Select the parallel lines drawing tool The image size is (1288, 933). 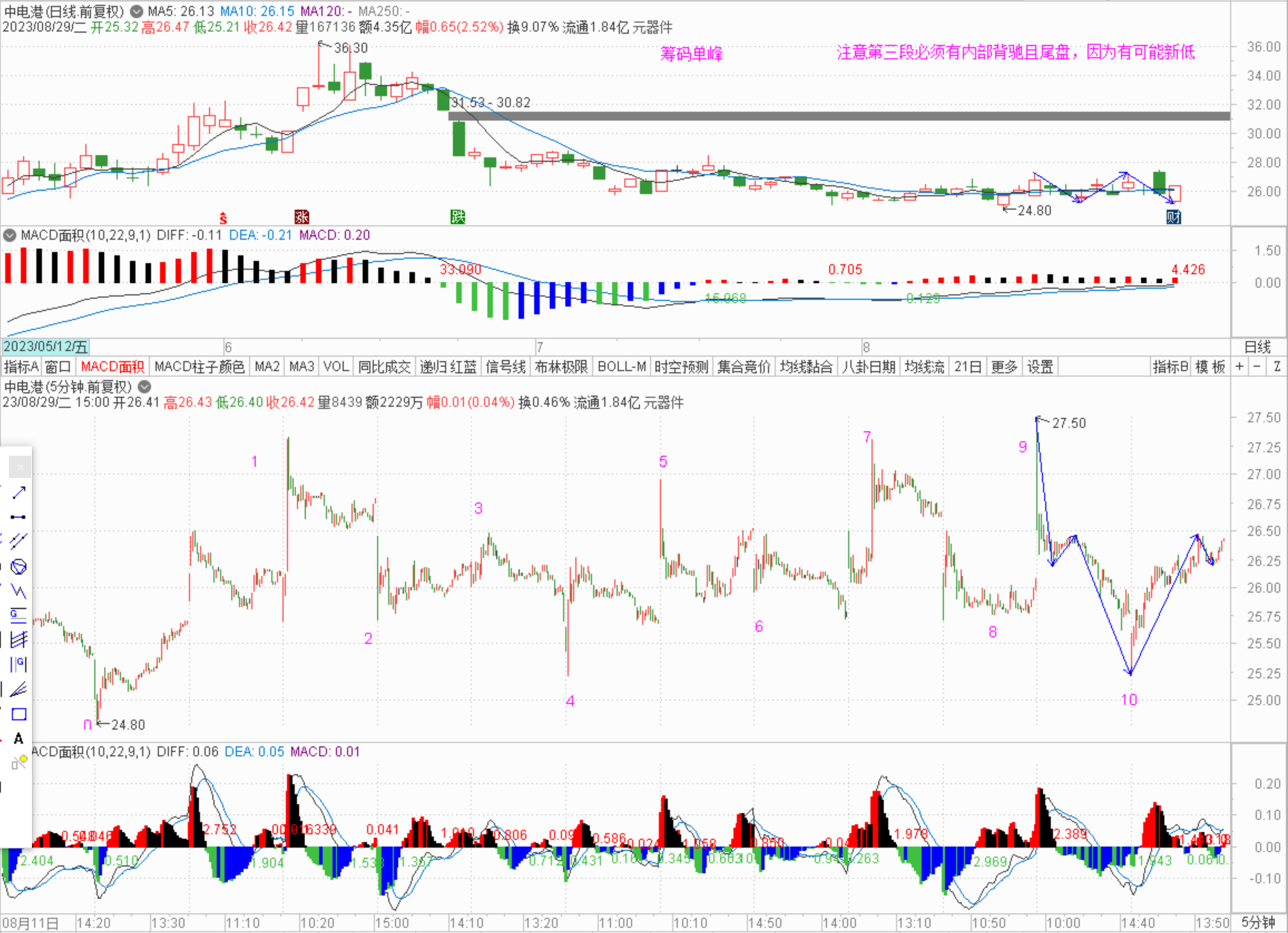coord(19,541)
